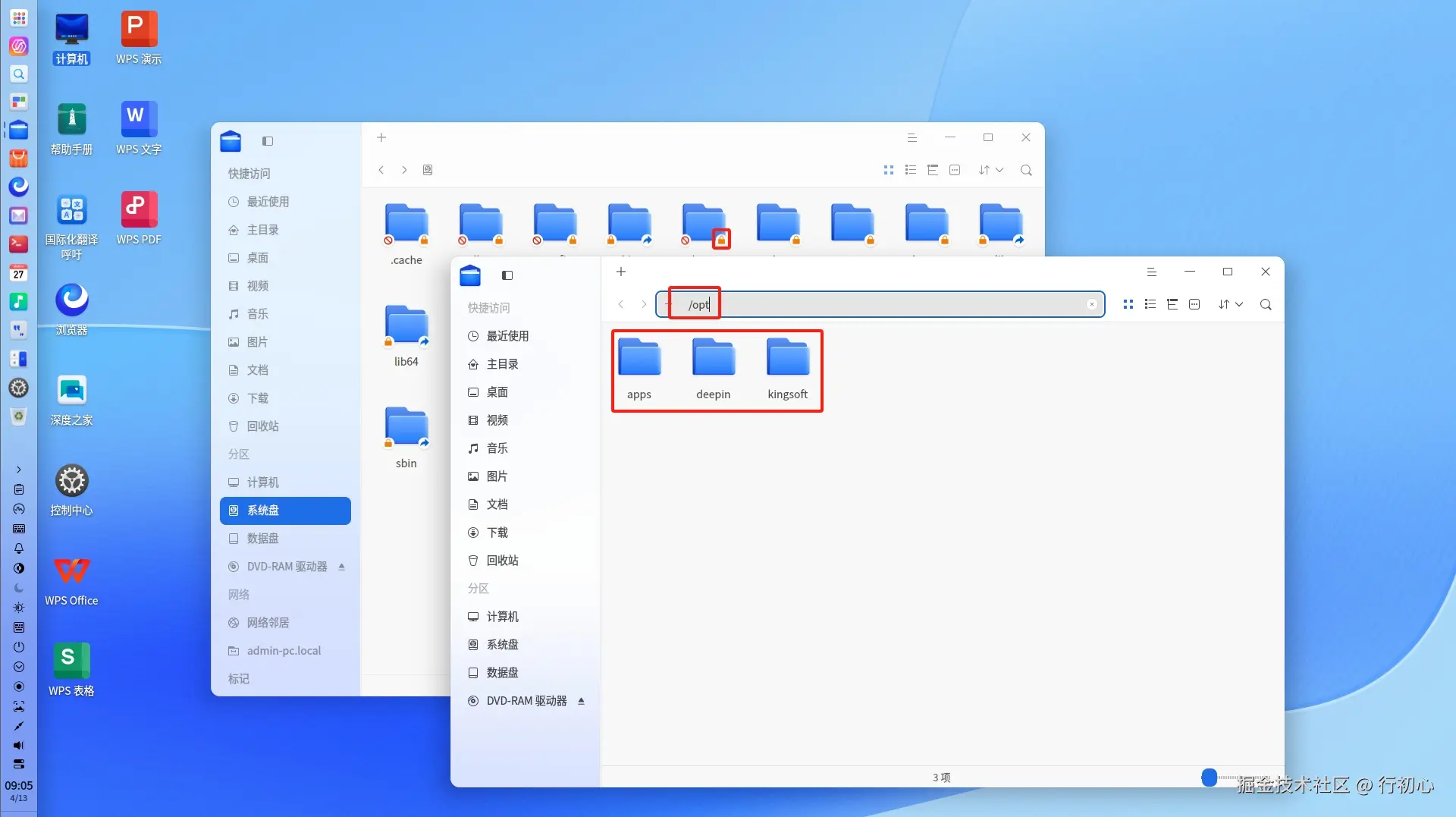The image size is (1456, 817).
Task: Toggle the back window sidebar
Action: (268, 141)
